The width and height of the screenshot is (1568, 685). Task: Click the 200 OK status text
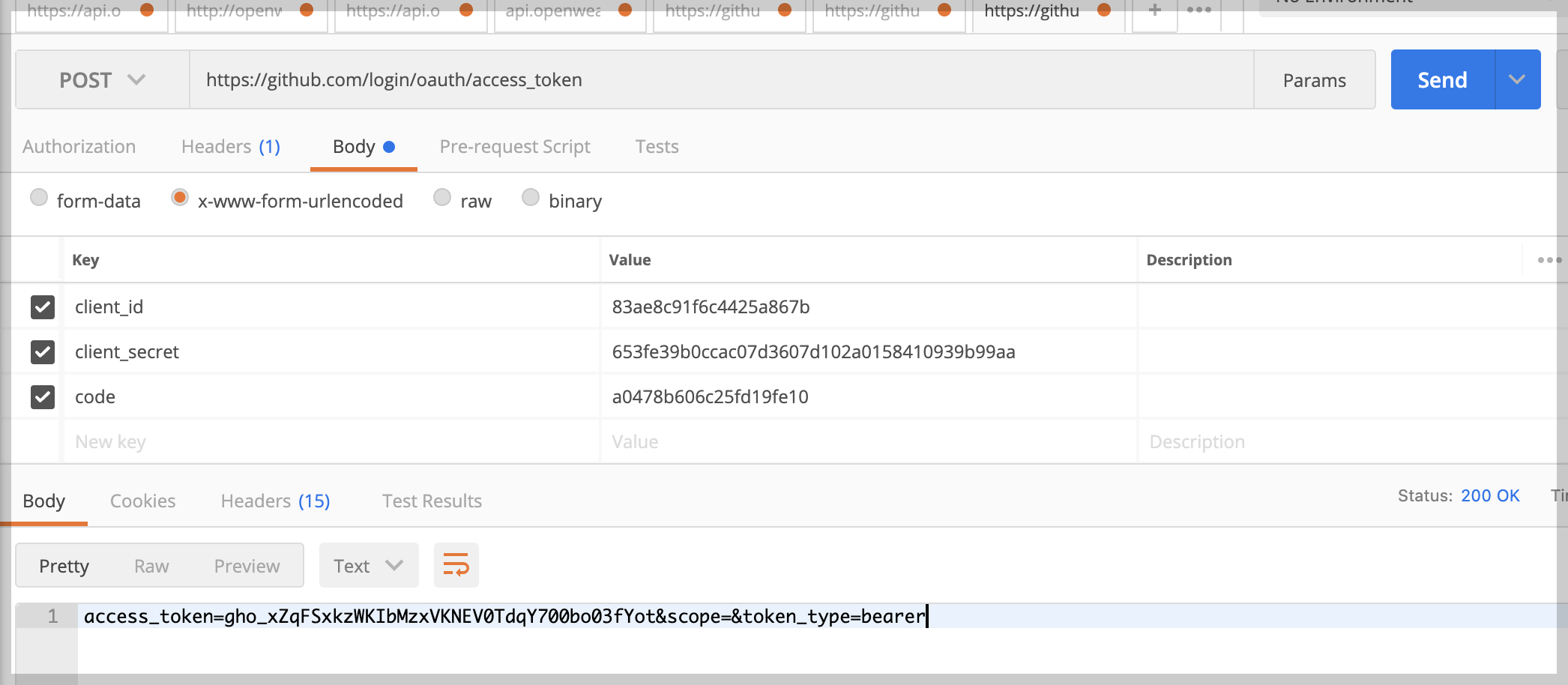1490,495
